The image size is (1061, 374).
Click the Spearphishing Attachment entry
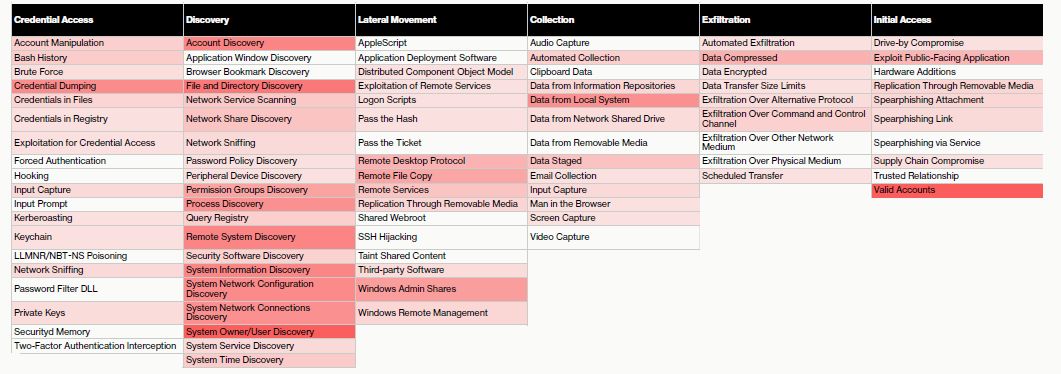point(957,100)
